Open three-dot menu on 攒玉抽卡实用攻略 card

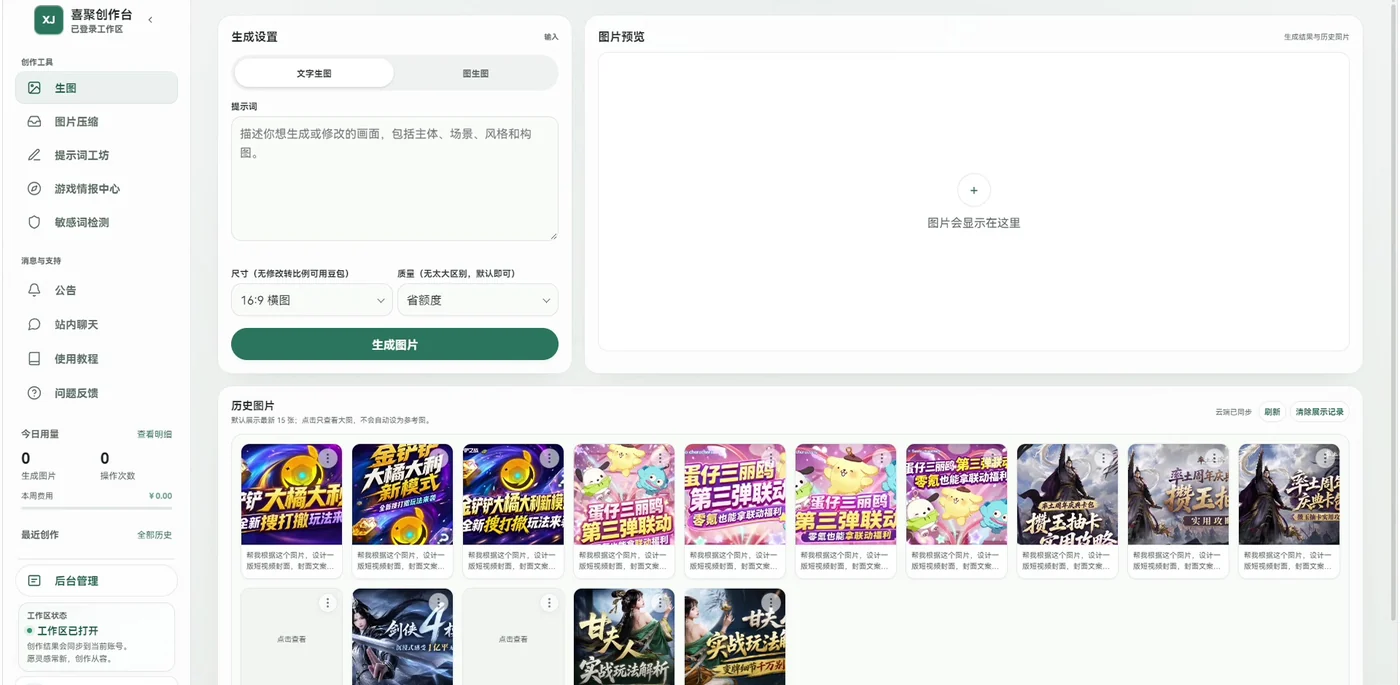(x=1103, y=458)
